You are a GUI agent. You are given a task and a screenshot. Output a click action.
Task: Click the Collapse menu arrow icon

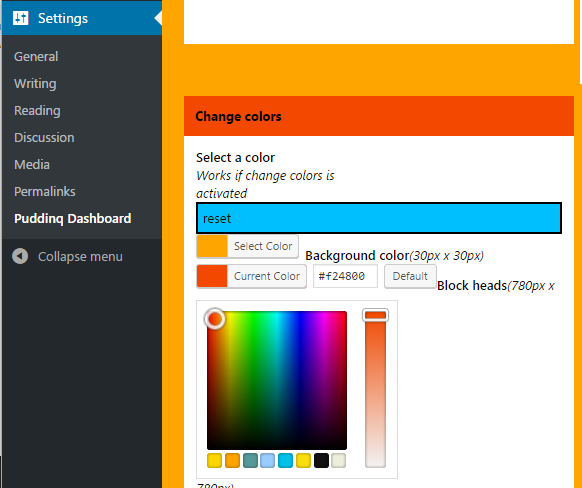pos(20,256)
